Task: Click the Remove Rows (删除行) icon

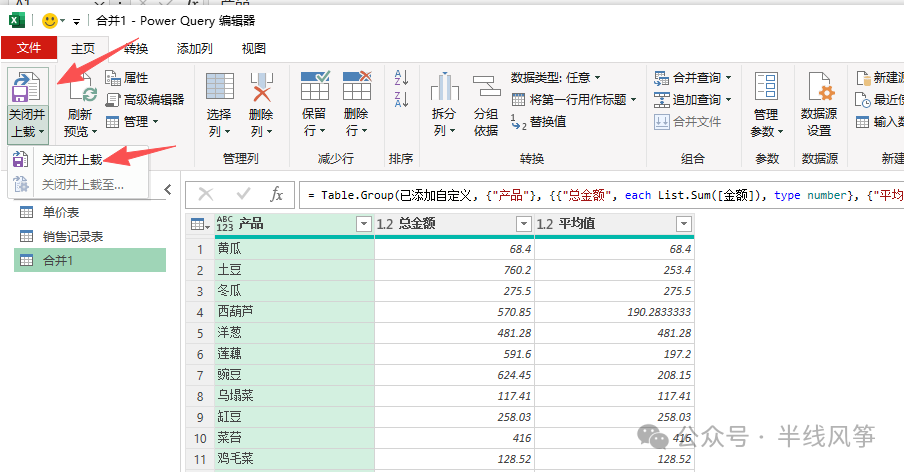Action: [x=357, y=86]
